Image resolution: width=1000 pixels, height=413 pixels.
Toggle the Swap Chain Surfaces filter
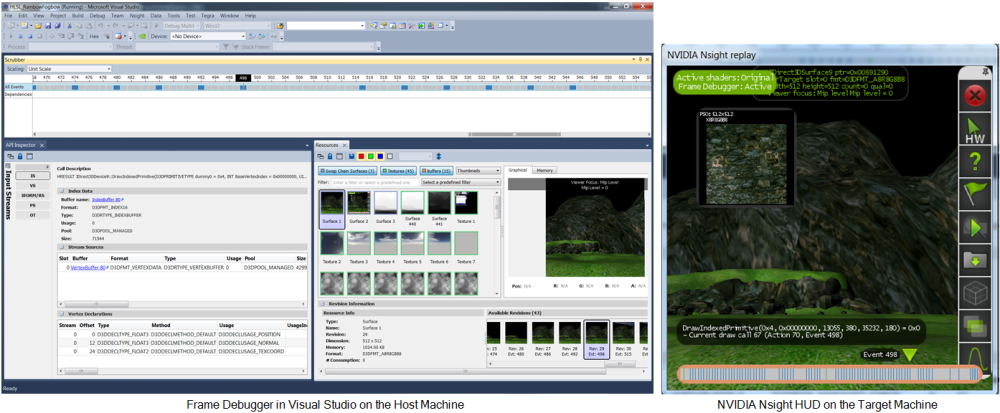347,171
